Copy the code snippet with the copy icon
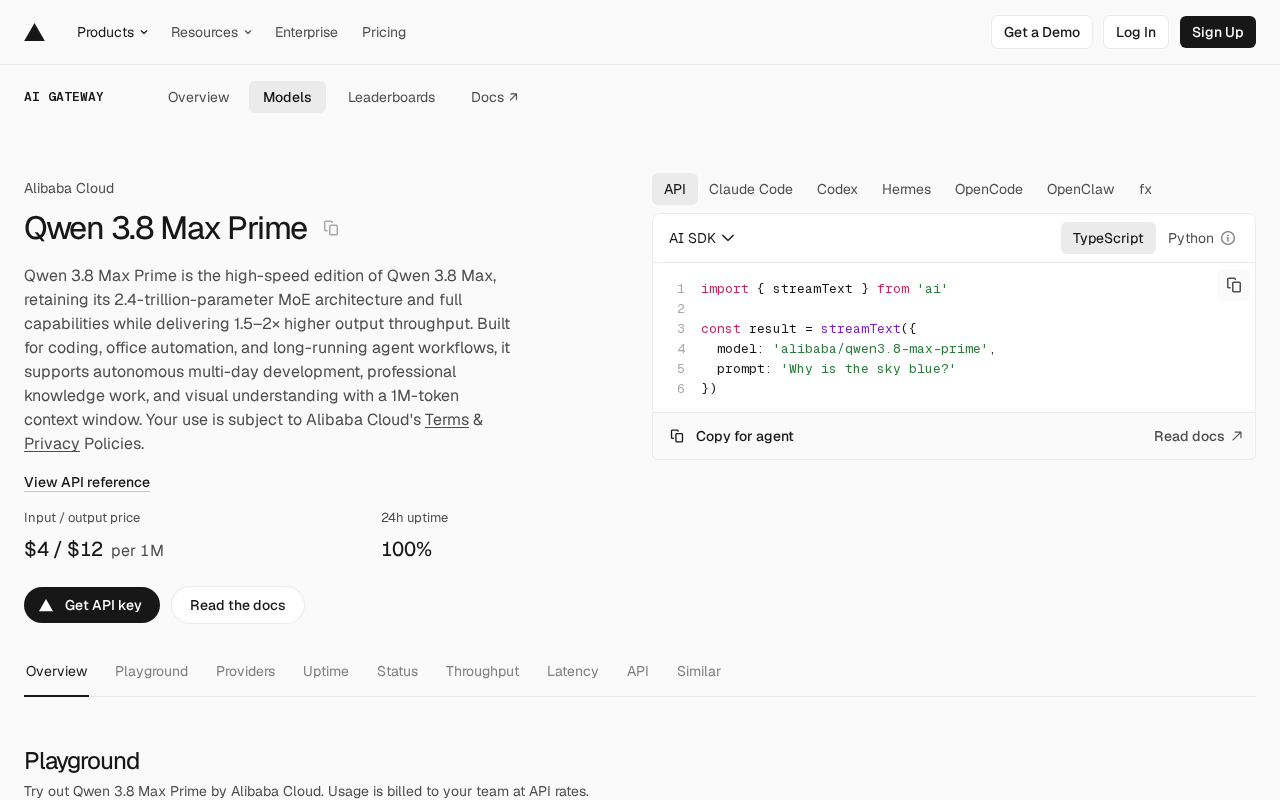This screenshot has width=1280, height=800. tap(1234, 285)
